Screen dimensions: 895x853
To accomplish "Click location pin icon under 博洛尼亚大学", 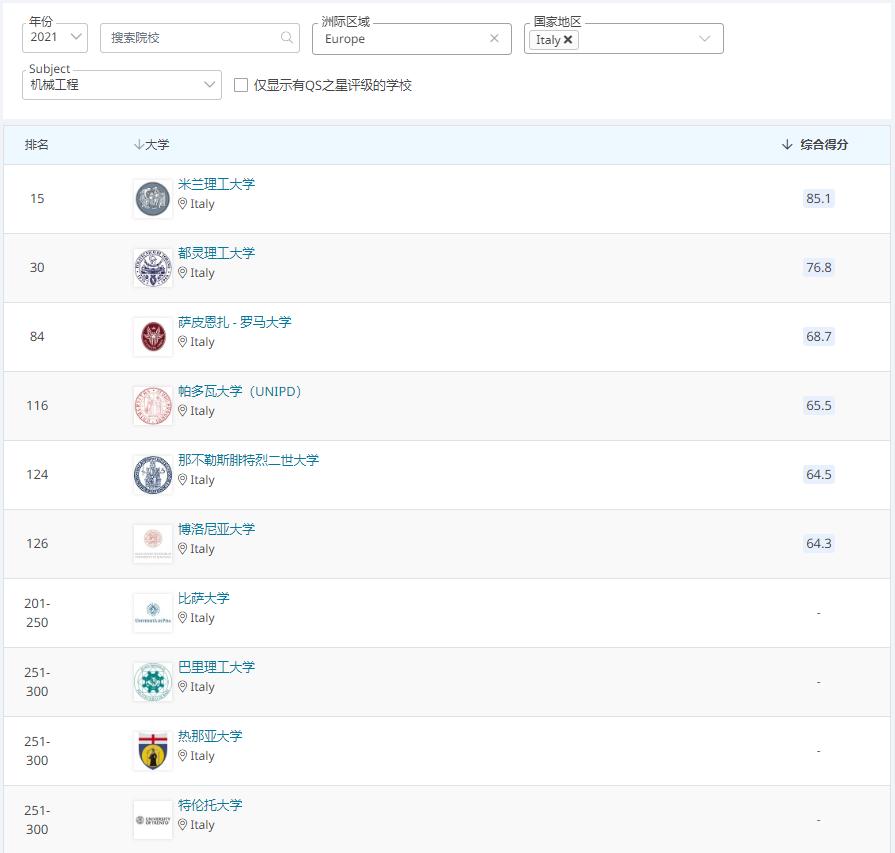I will coord(183,549).
